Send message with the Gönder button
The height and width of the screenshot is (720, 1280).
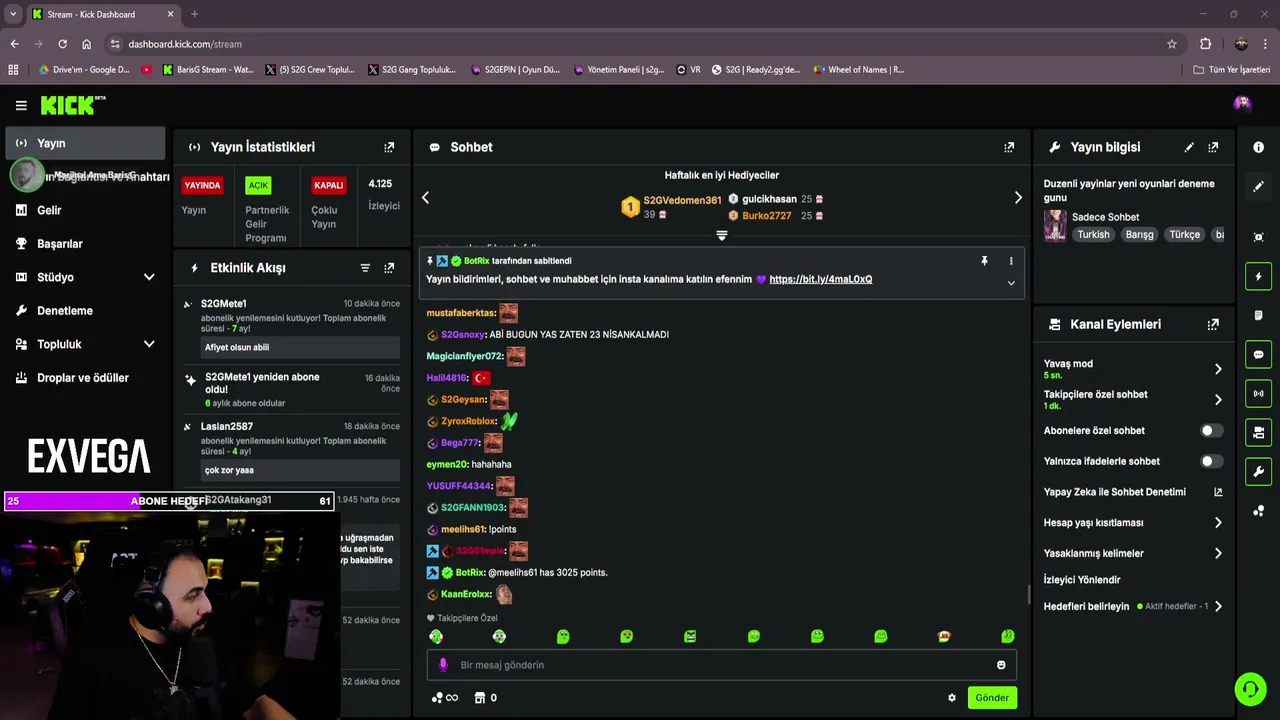click(x=992, y=698)
